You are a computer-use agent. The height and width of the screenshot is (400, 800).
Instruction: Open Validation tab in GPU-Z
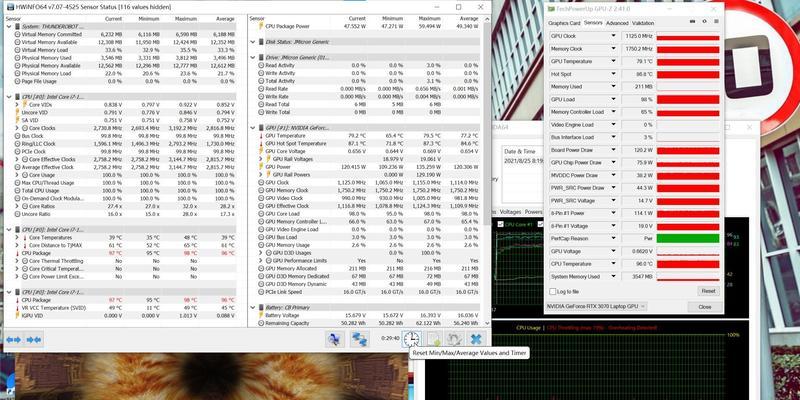pyautogui.click(x=642, y=23)
